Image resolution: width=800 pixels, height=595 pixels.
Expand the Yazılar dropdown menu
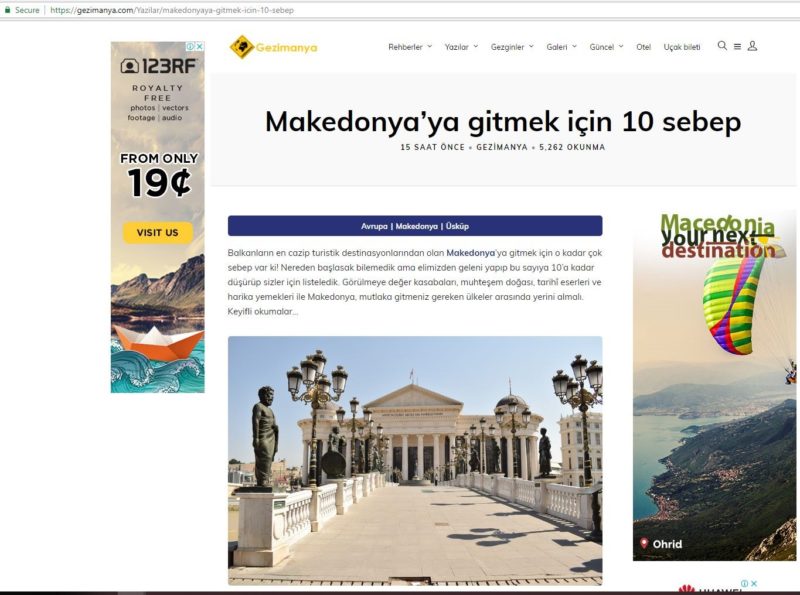click(461, 47)
